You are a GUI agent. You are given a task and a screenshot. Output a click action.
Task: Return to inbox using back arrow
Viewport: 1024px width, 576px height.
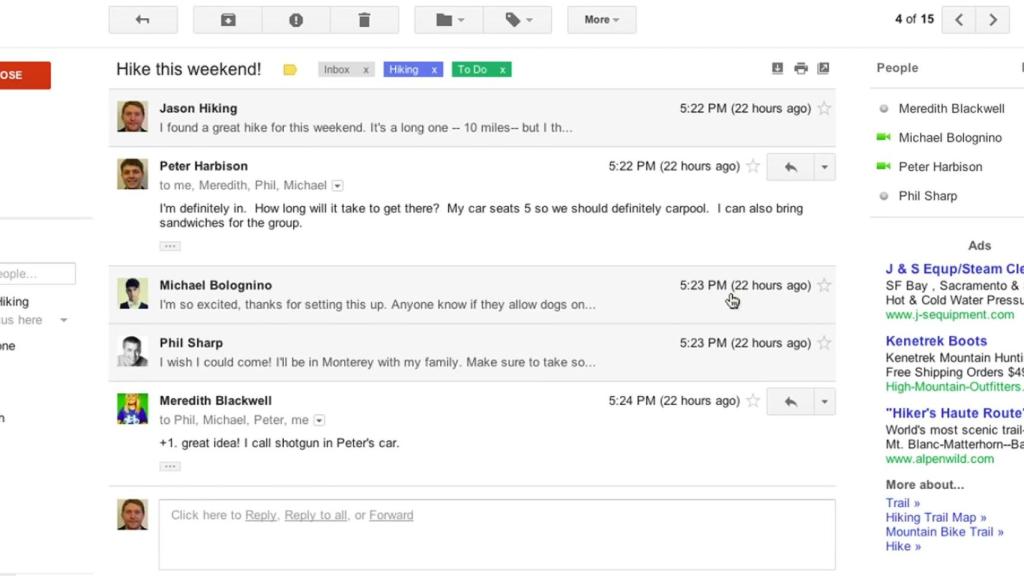pyautogui.click(x=143, y=19)
